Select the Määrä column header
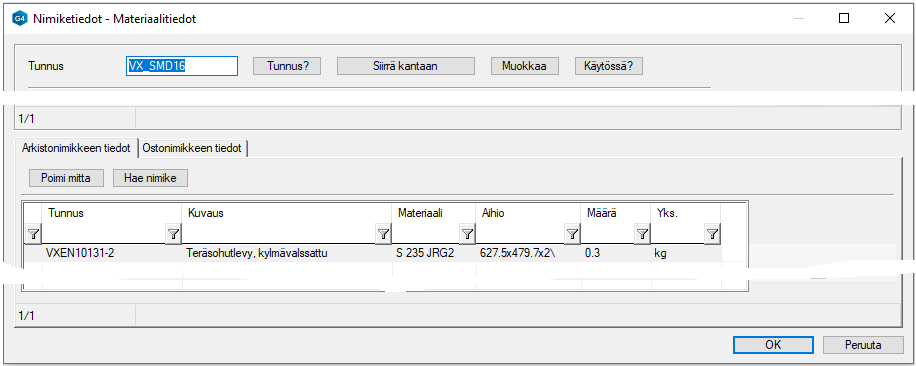This screenshot has height=366, width=916. (615, 214)
